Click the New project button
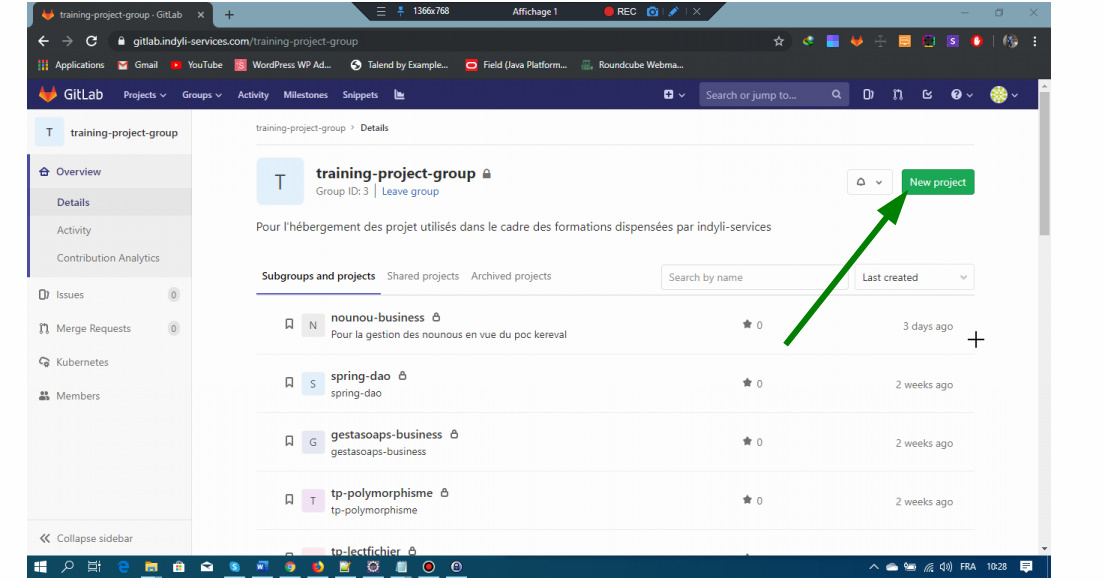1104x581 pixels. click(937, 182)
